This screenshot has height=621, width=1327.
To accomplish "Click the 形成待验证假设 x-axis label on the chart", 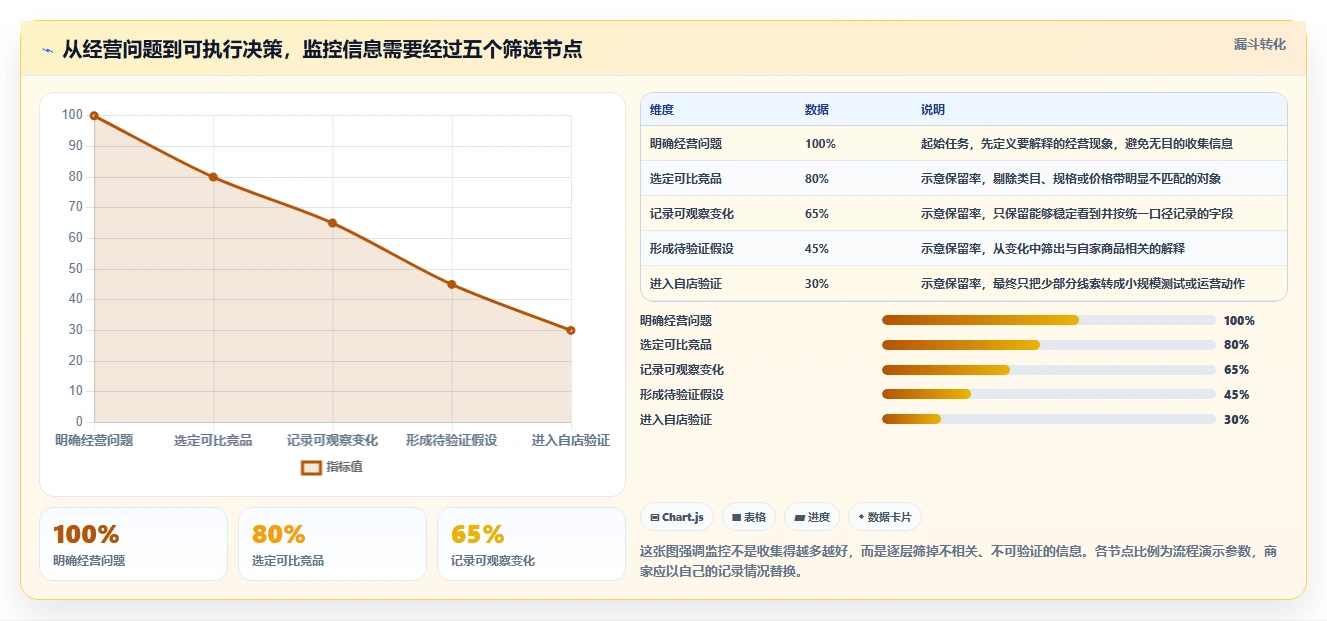I will [452, 440].
